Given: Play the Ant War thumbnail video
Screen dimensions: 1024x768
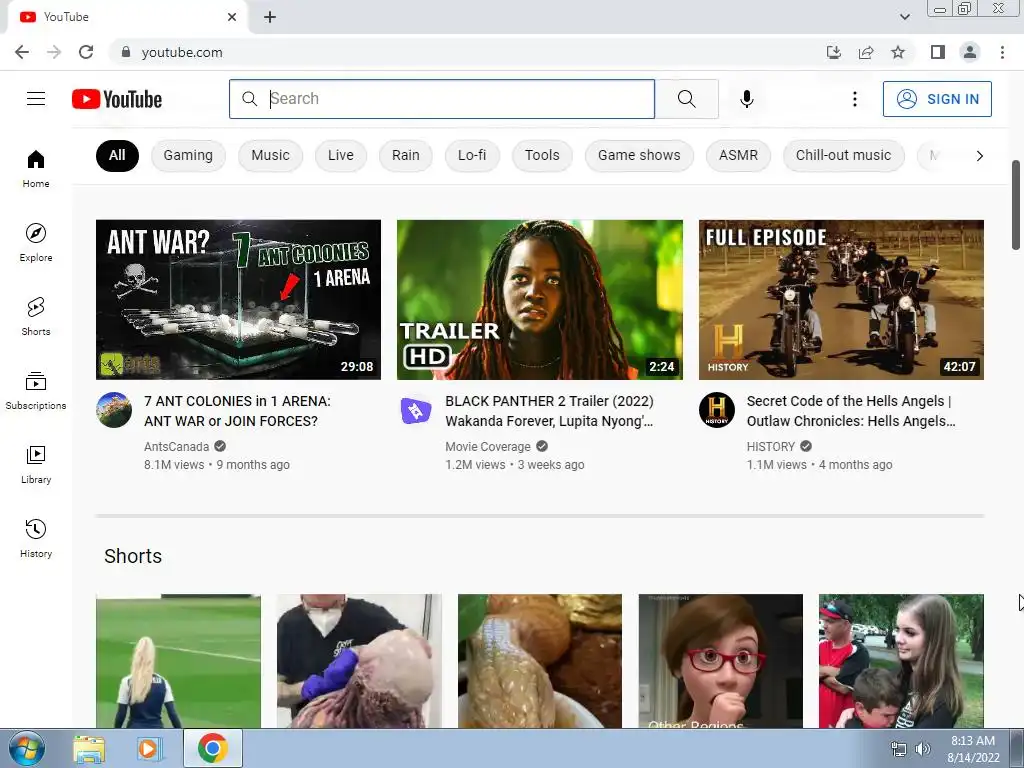Looking at the screenshot, I should pos(238,300).
